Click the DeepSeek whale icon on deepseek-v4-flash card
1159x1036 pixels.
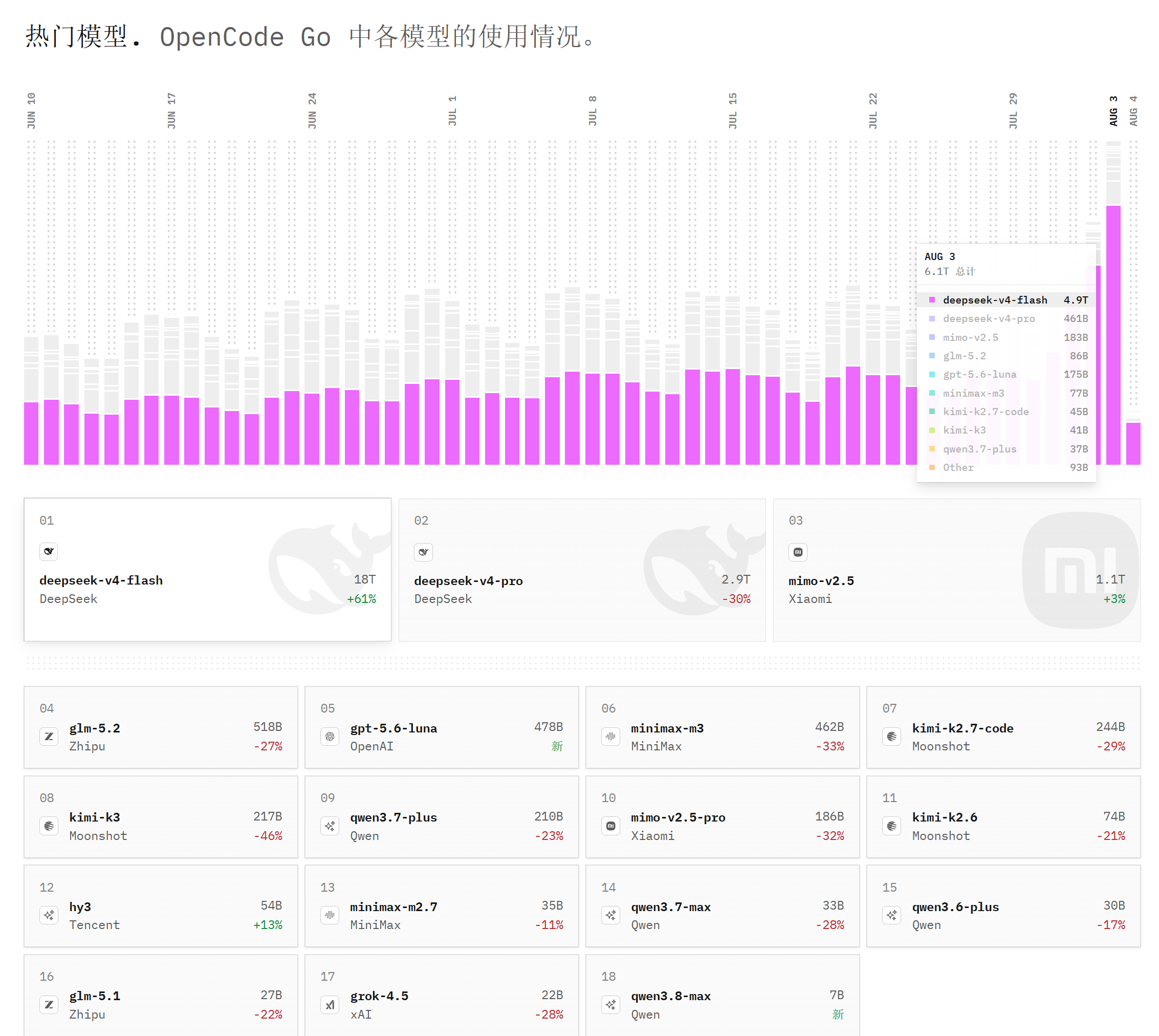(49, 551)
